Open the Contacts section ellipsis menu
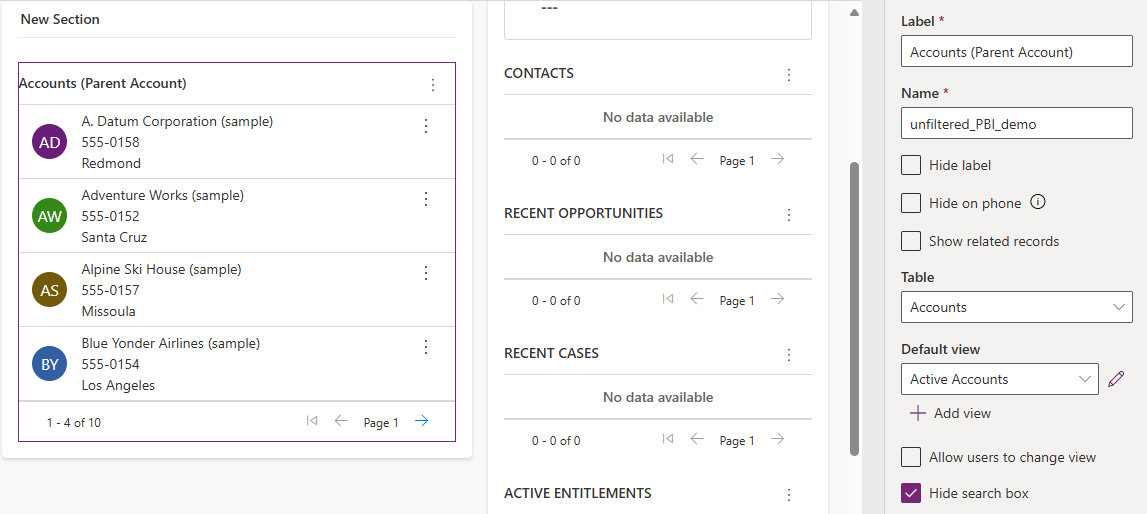1147x514 pixels. pos(789,75)
